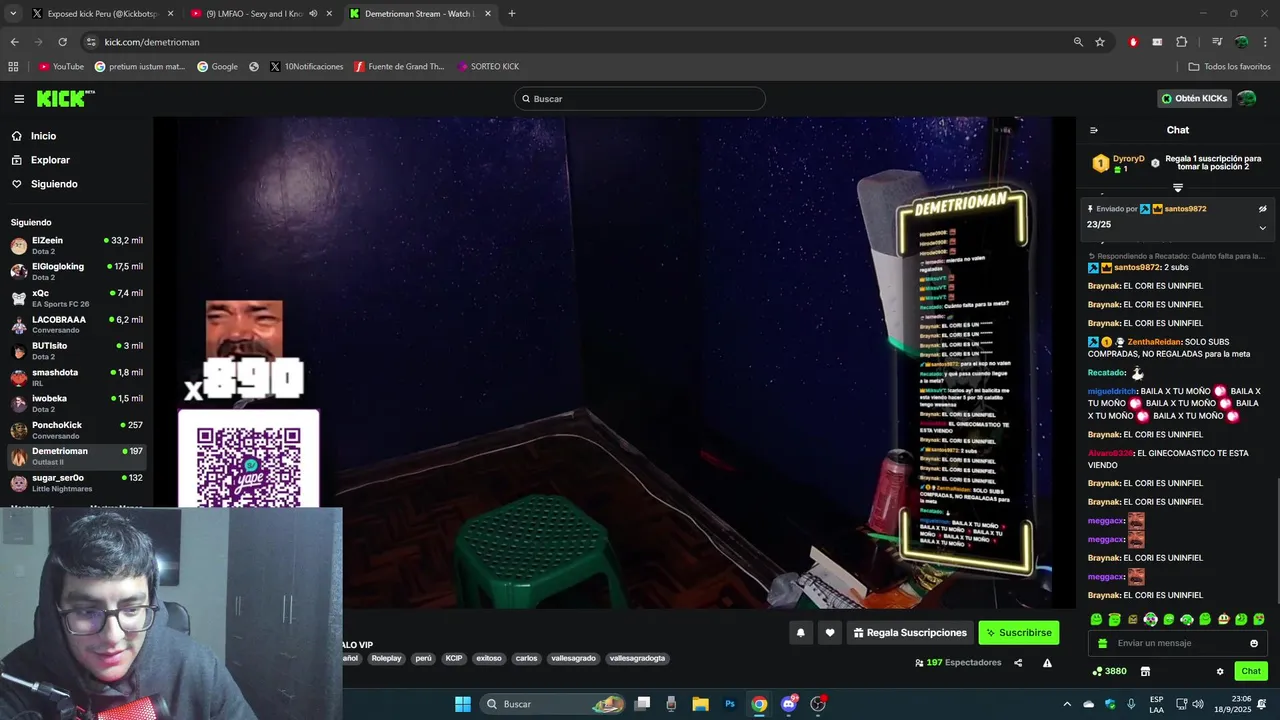
Task: Open the tab search dropdown arrow
Action: click(x=13, y=14)
